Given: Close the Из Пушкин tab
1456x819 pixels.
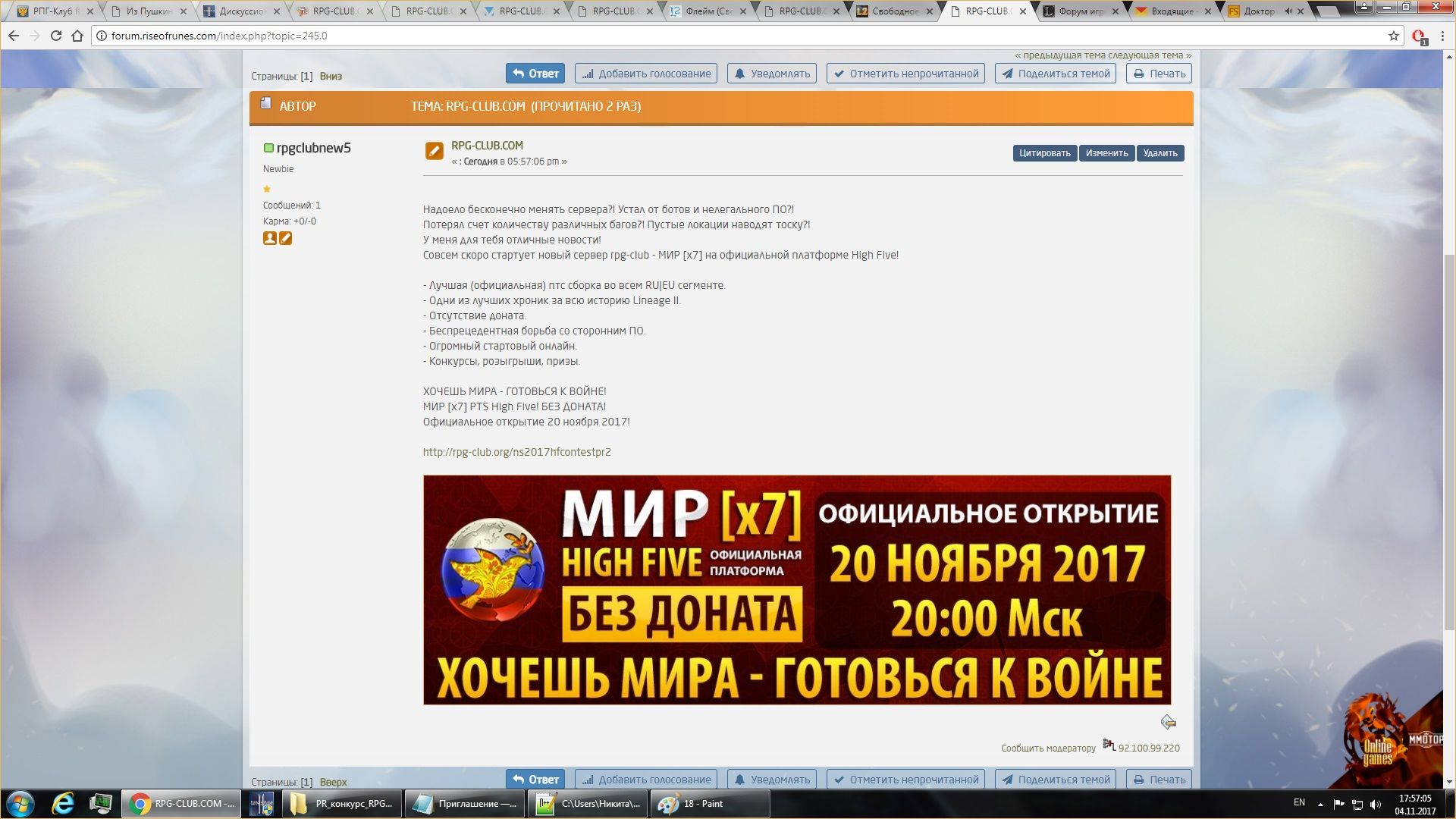Looking at the screenshot, I should [184, 11].
